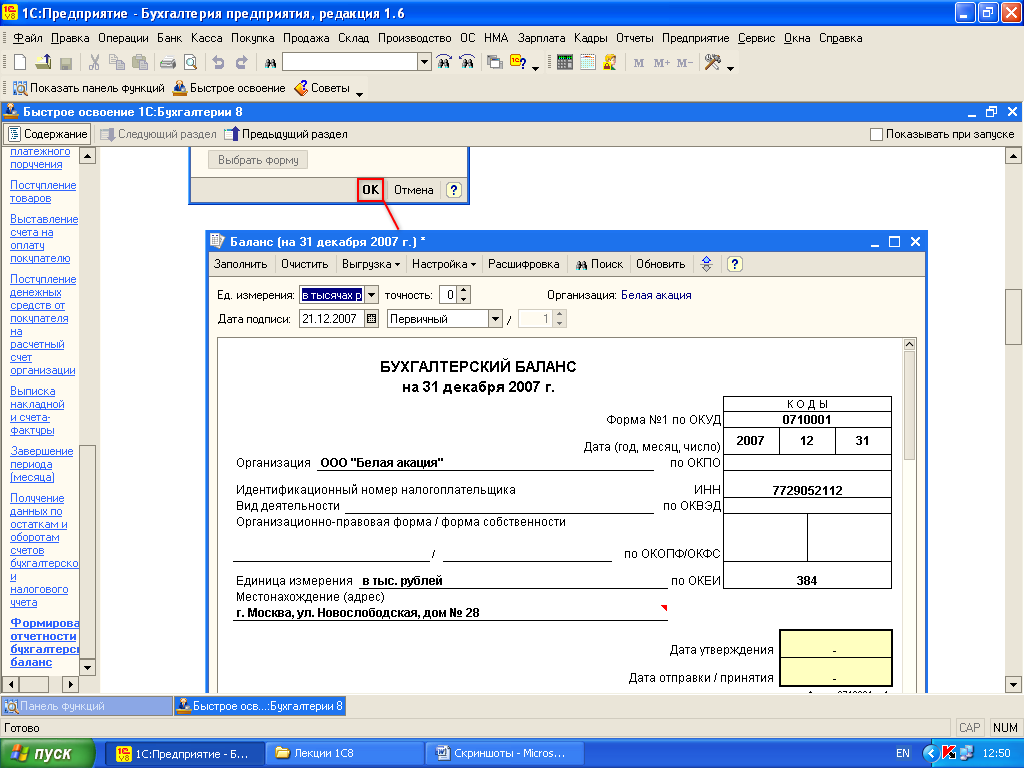Screen dimensions: 1024x768
Task: Click the Заполнить button
Action: tap(240, 264)
